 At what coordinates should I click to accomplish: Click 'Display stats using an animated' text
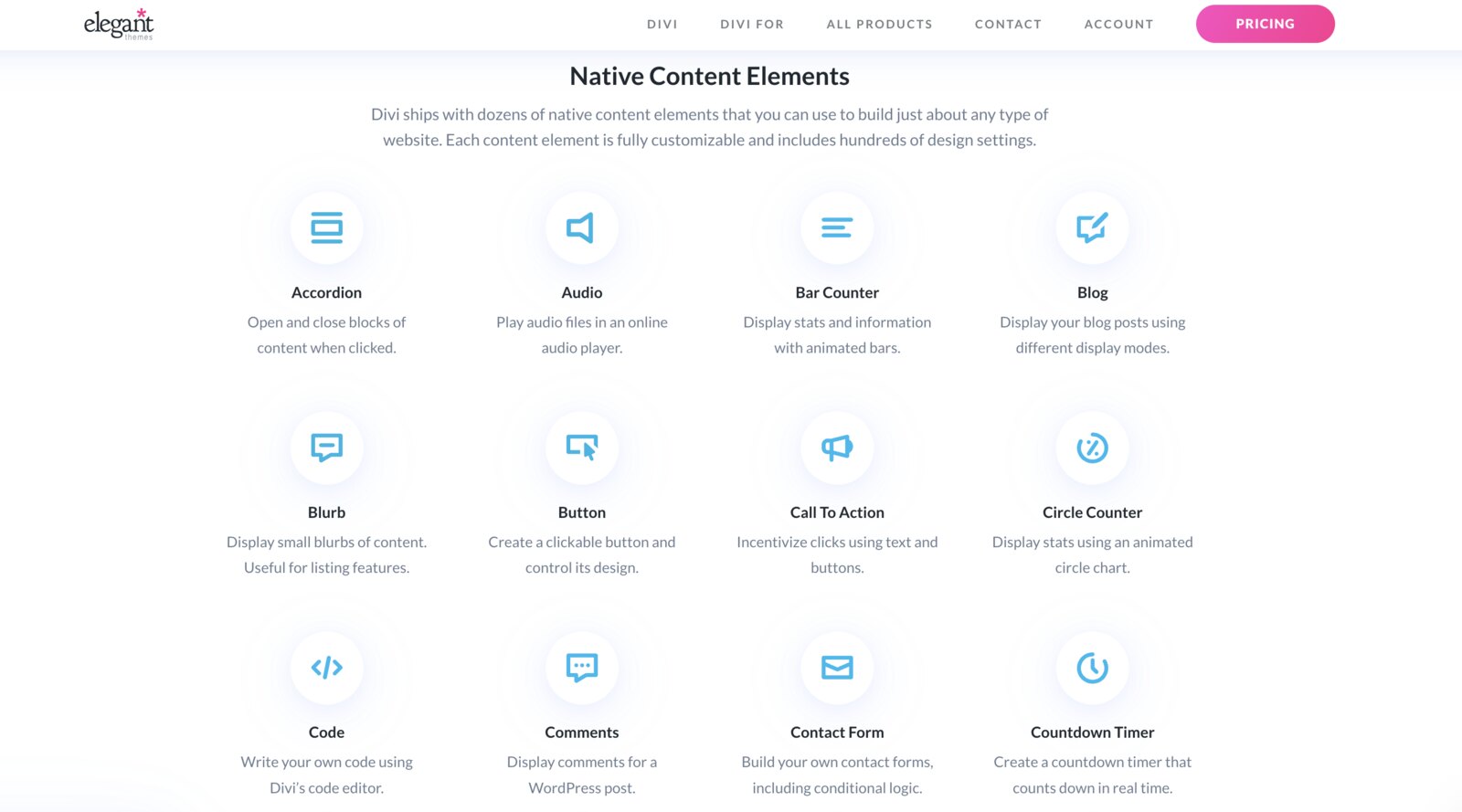[x=1092, y=543]
